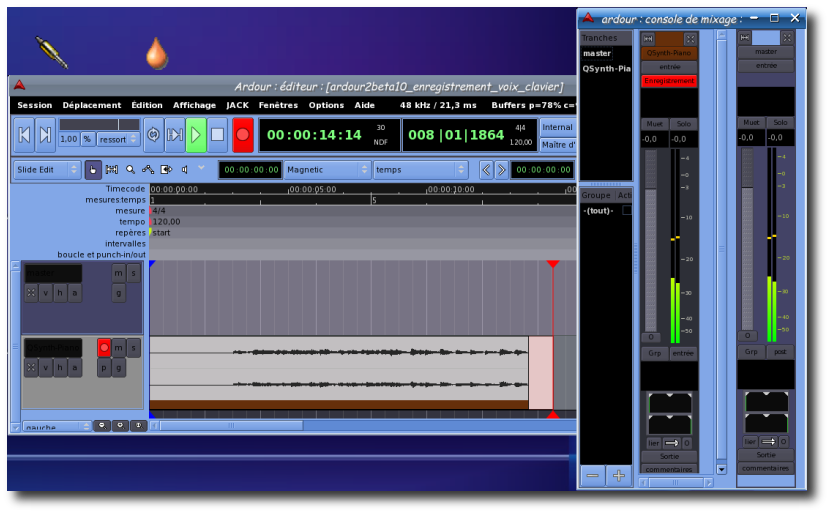Click the Sortie button on master strip
The height and width of the screenshot is (514, 830).
[765, 455]
